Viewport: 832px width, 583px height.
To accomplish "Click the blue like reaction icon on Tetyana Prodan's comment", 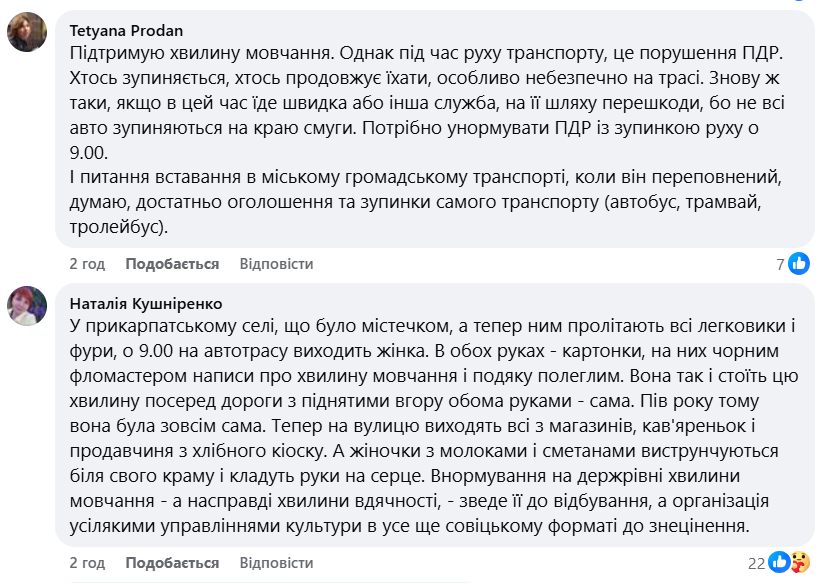I will pos(799,264).
